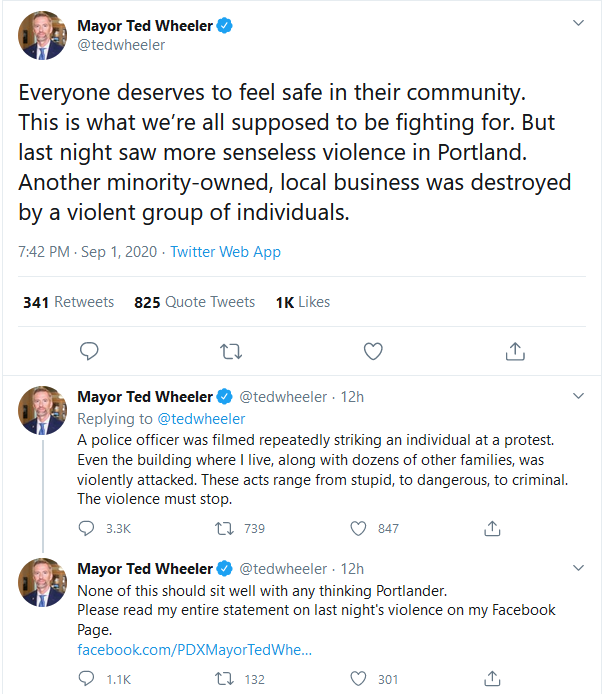Screen dimensions: 609x694
Task: Retweet the reply with 132 retweets
Action: pyautogui.click(x=224, y=679)
